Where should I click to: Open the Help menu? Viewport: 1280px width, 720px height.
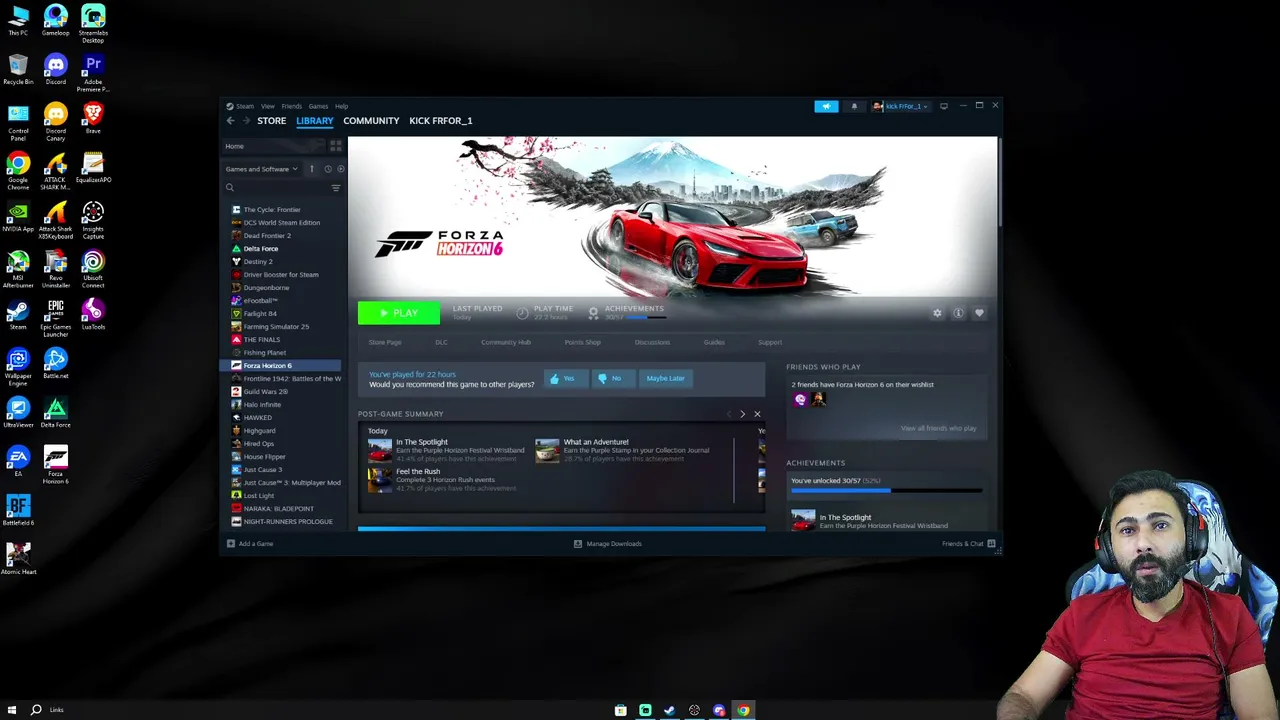pos(341,106)
